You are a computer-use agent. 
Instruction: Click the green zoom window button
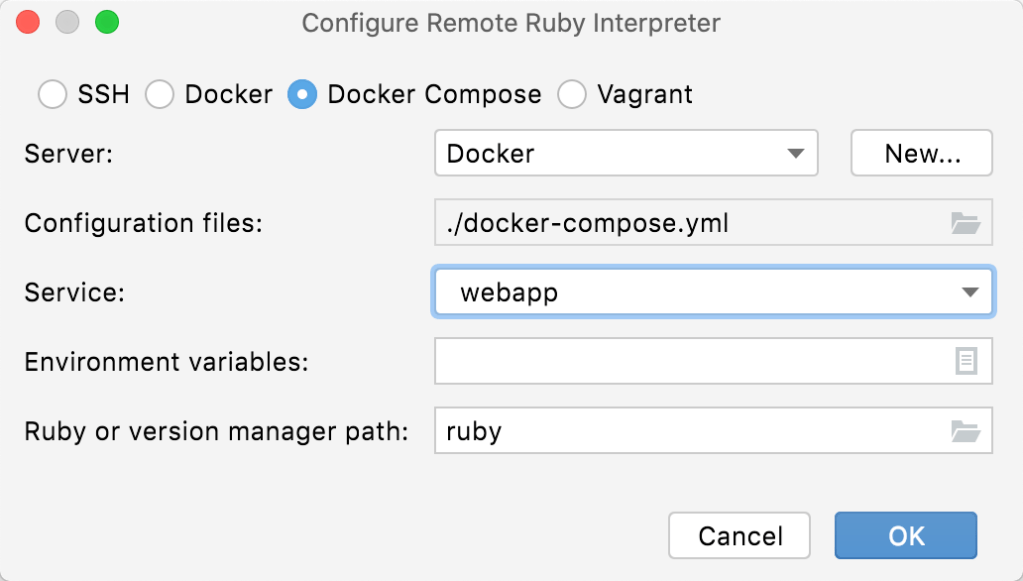click(x=105, y=21)
